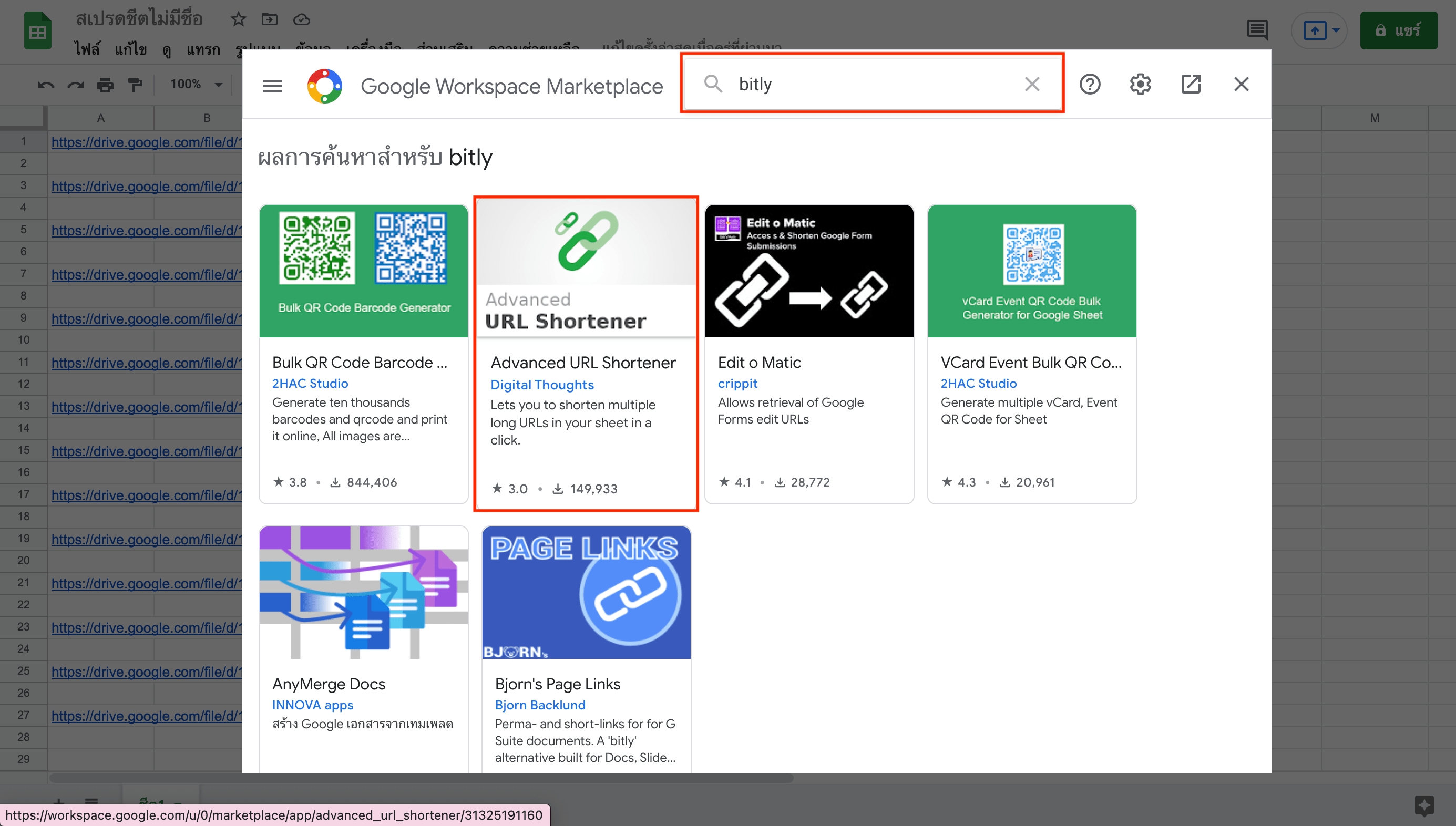This screenshot has width=1456, height=826.
Task: Star the spreadsheet as favorite
Action: [238, 19]
